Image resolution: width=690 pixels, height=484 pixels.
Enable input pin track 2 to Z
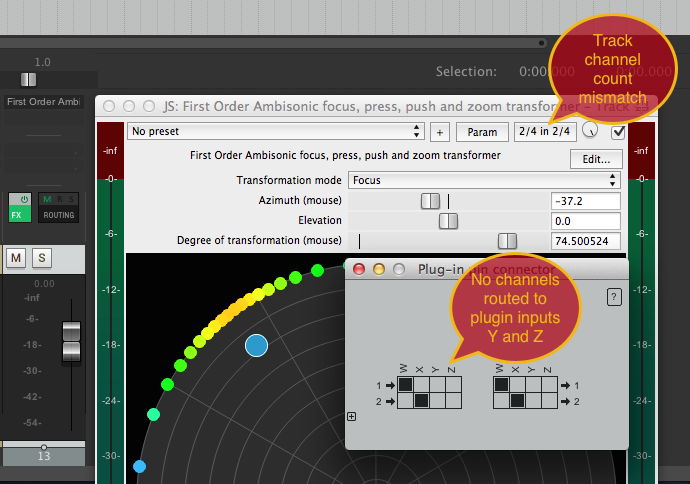coord(453,400)
